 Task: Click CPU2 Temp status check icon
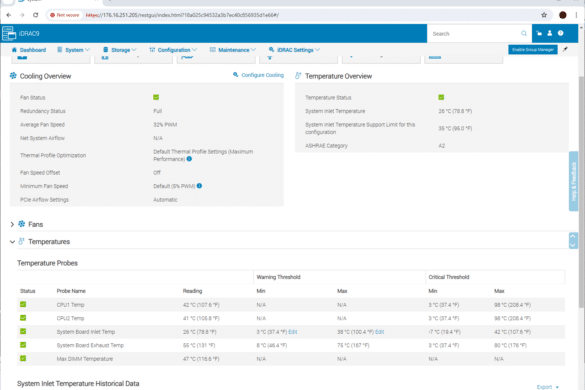[x=23, y=318]
